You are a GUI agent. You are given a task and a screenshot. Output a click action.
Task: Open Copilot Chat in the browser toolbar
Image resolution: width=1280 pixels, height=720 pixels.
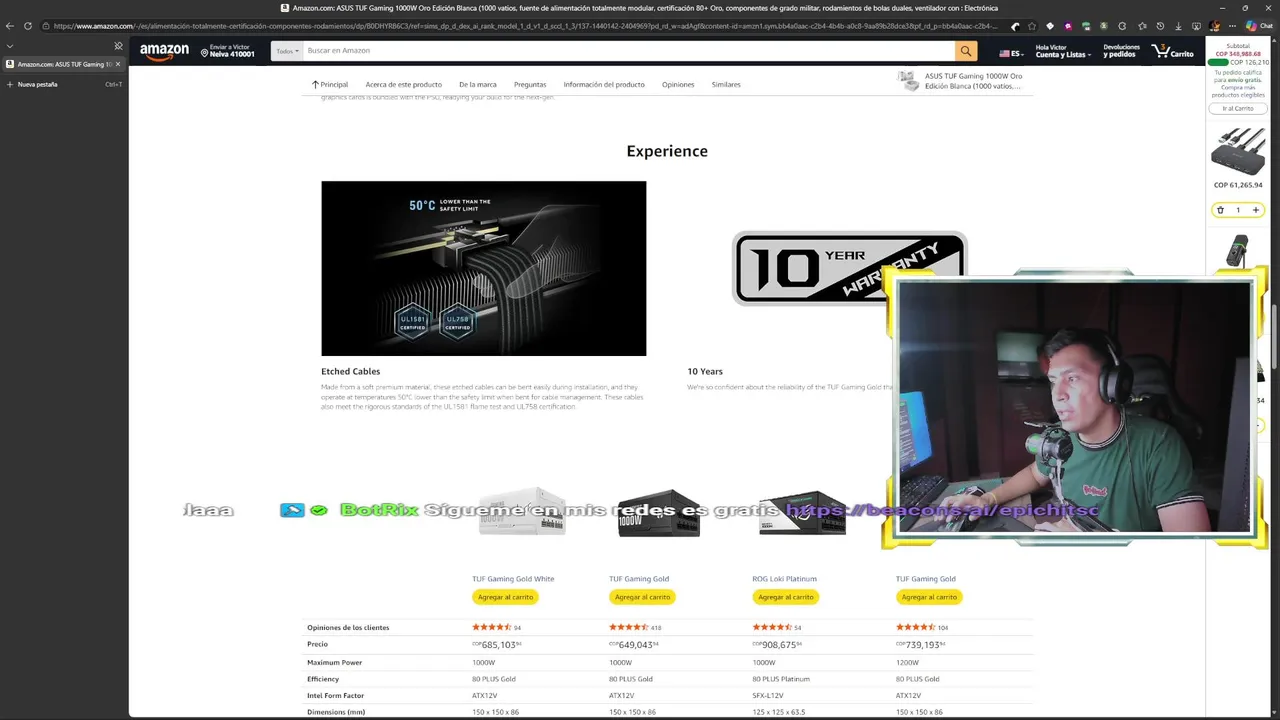pos(1258,26)
